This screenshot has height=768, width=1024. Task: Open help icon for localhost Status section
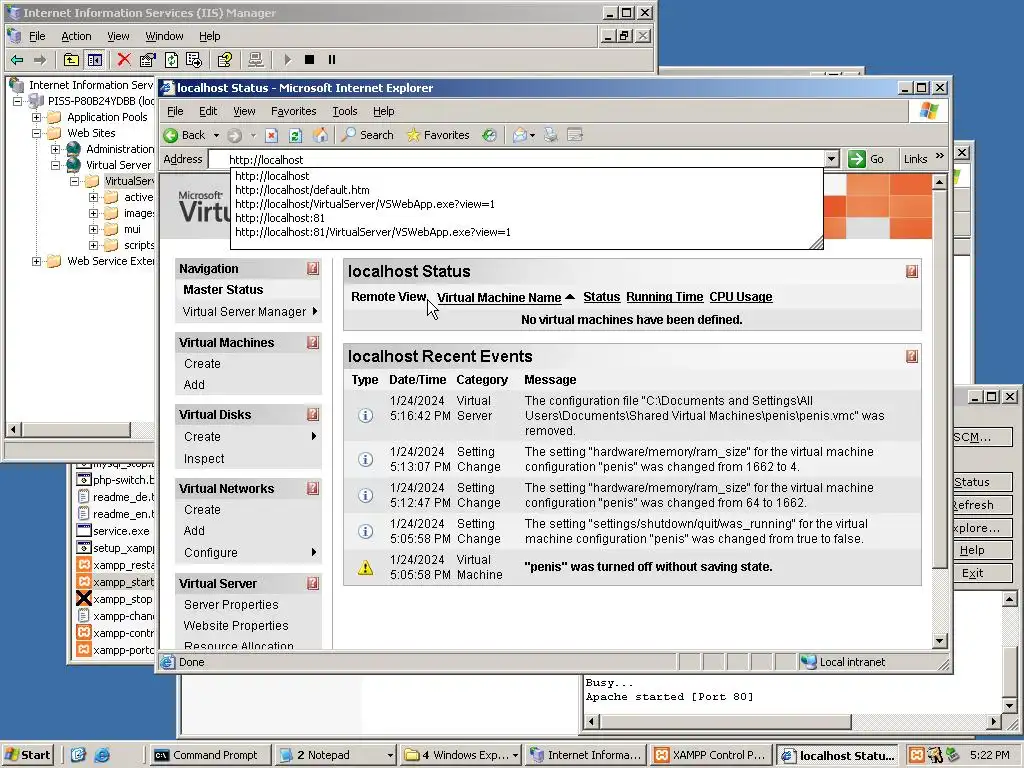click(912, 271)
